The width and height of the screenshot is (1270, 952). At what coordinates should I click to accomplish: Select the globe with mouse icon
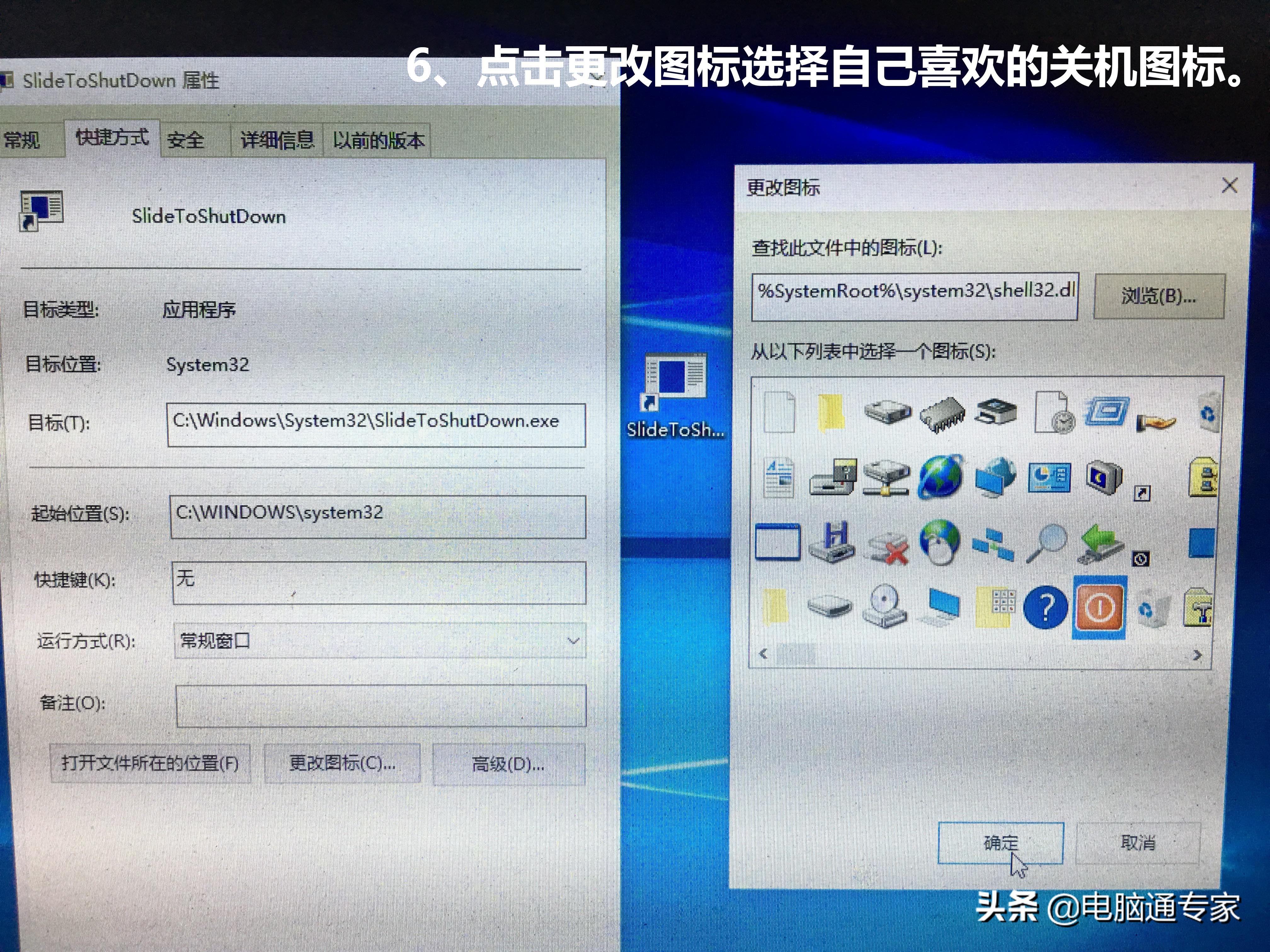tap(940, 542)
